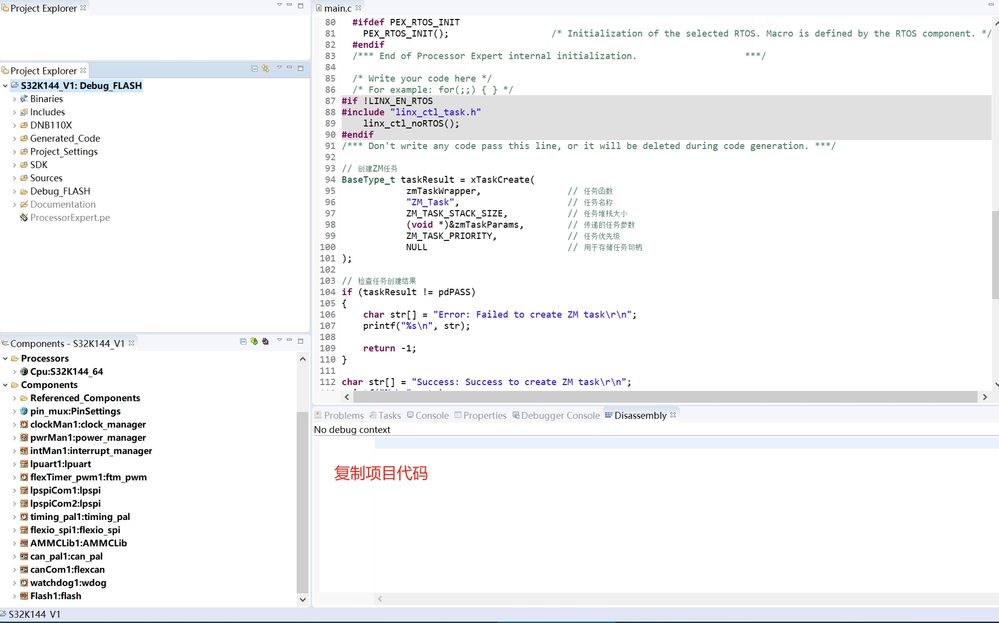The width and height of the screenshot is (999, 623).
Task: Click the Binaries folder icon
Action: (x=24, y=99)
